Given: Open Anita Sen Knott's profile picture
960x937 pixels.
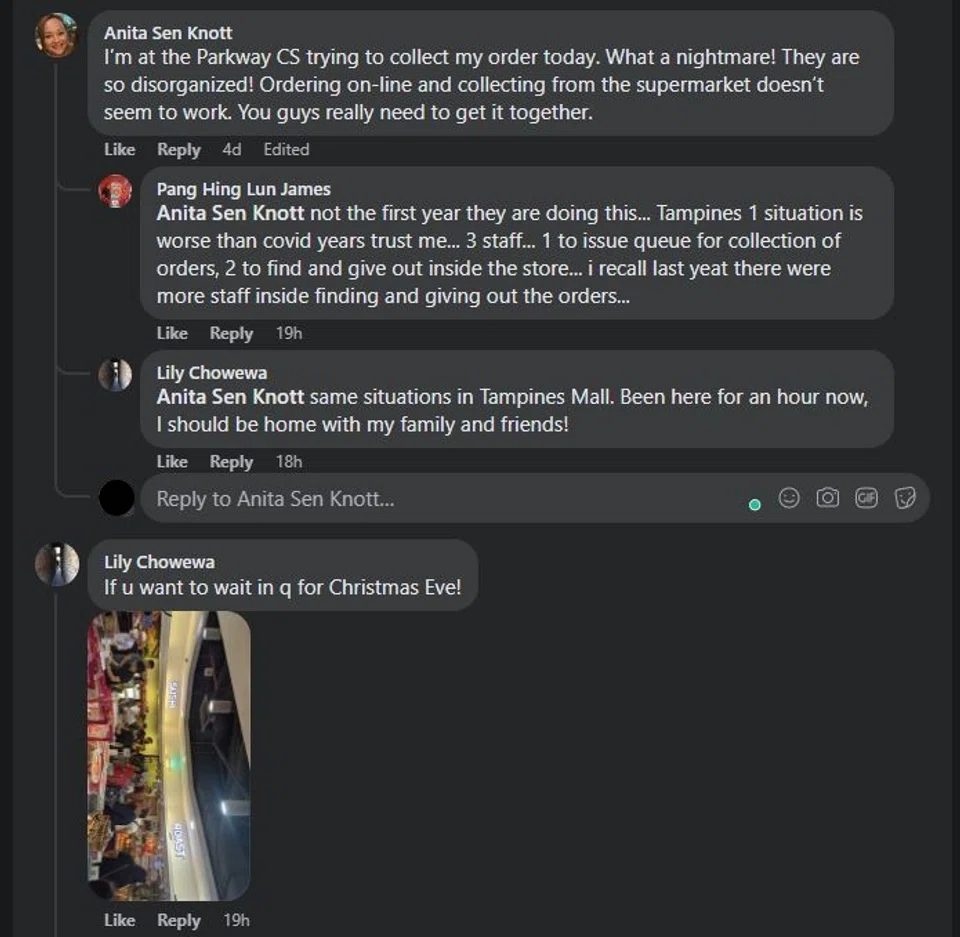Looking at the screenshot, I should [56, 35].
